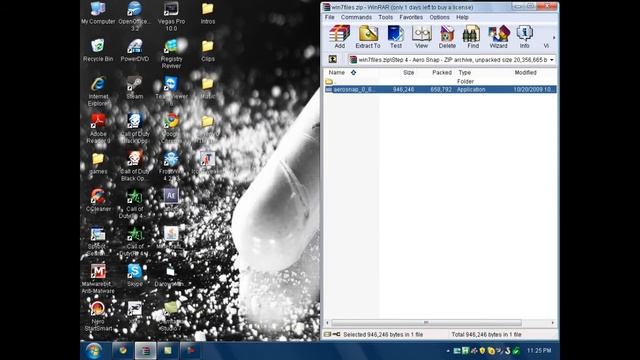Open the Tools menu
Viewport: 640px width, 360px height.
tap(385, 17)
